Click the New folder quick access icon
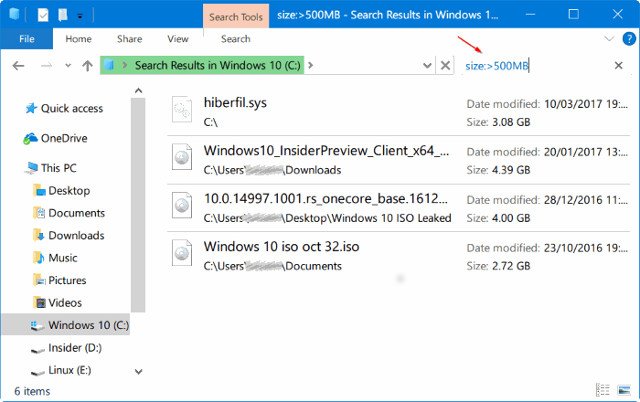 coord(62,15)
